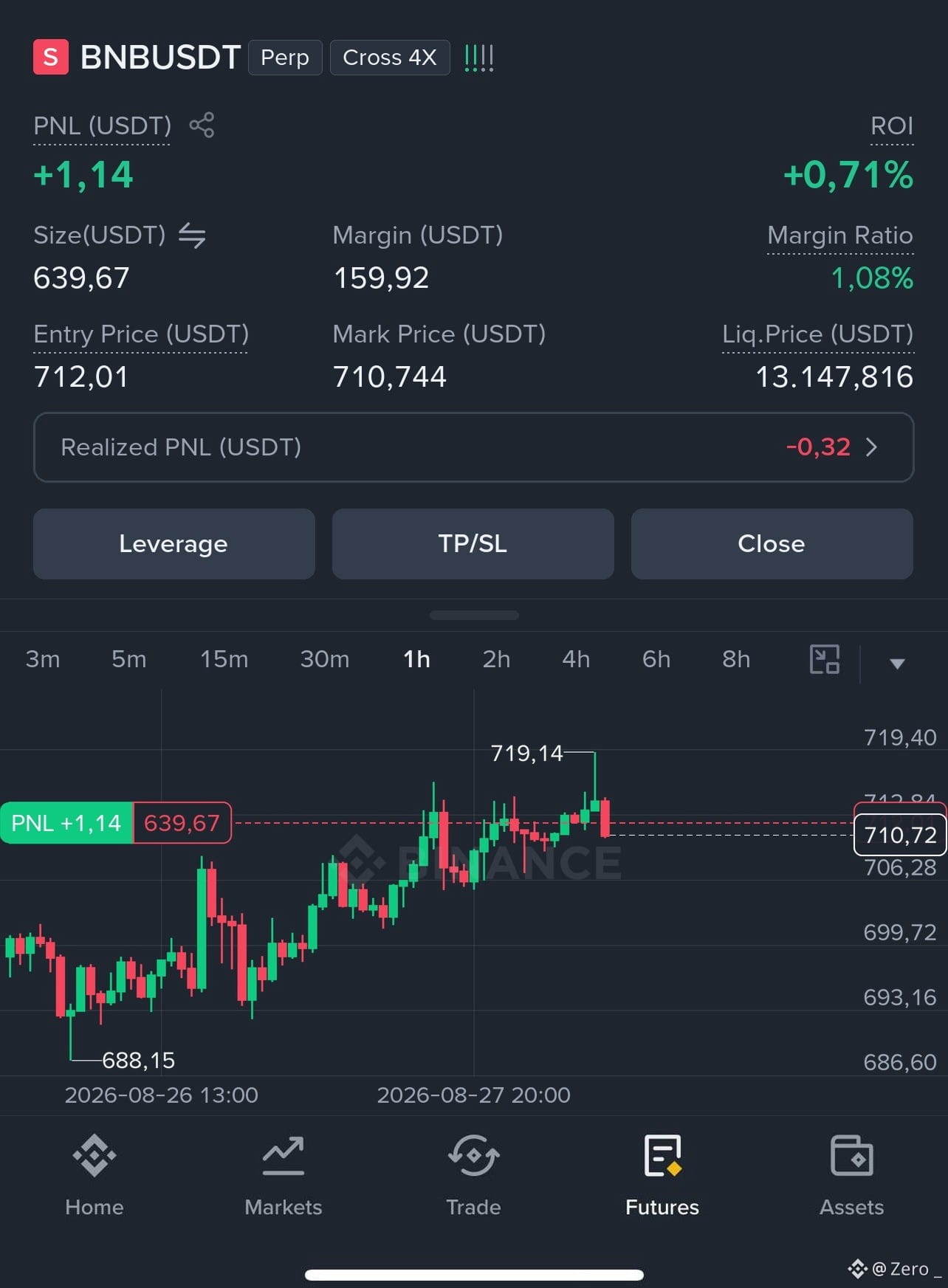Select the 8h chart interval

pos(736,659)
